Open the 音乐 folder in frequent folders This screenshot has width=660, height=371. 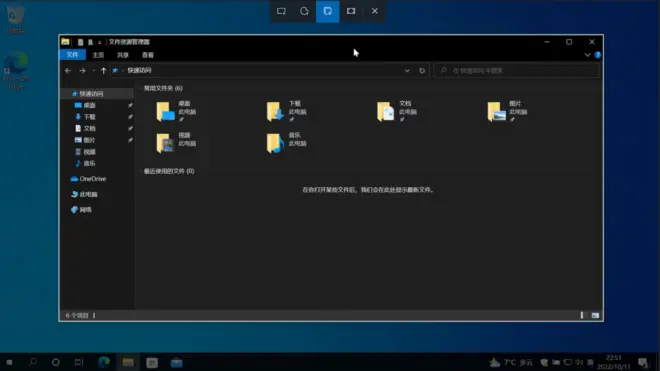(287, 143)
